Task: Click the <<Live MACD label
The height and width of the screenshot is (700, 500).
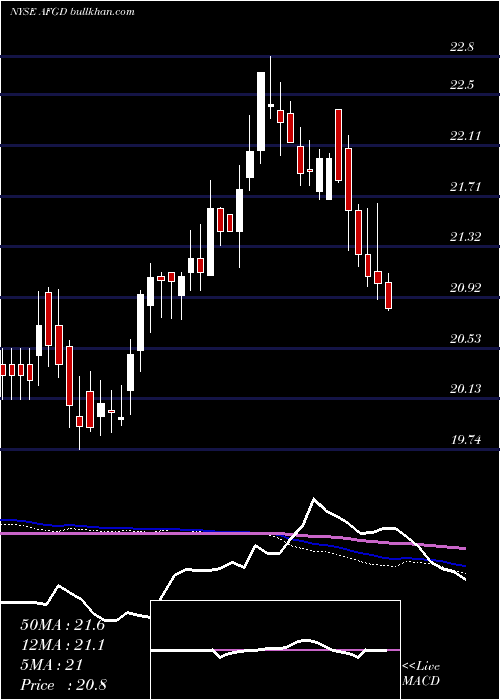Action: (421, 673)
